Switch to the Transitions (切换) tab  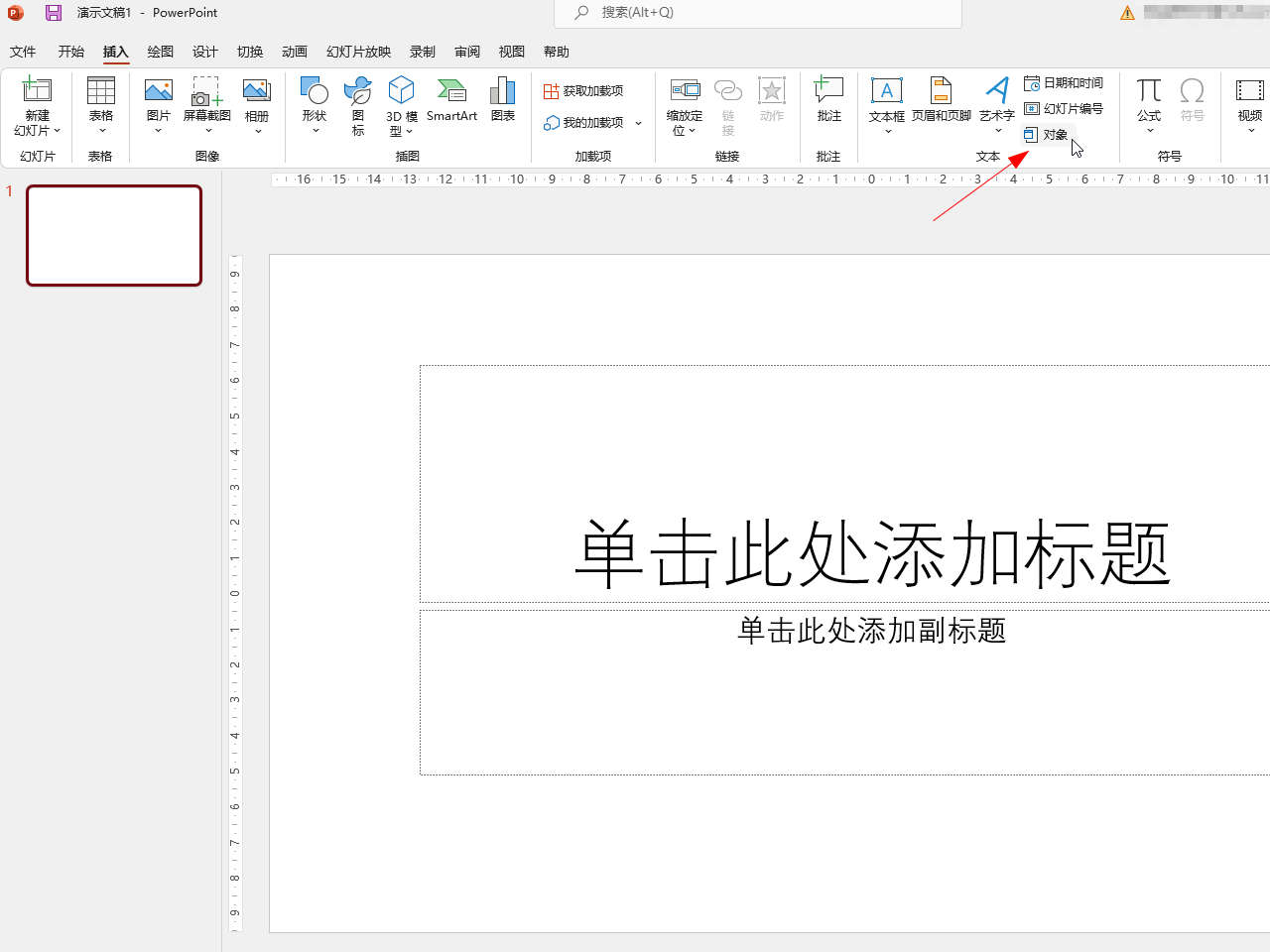click(x=250, y=52)
